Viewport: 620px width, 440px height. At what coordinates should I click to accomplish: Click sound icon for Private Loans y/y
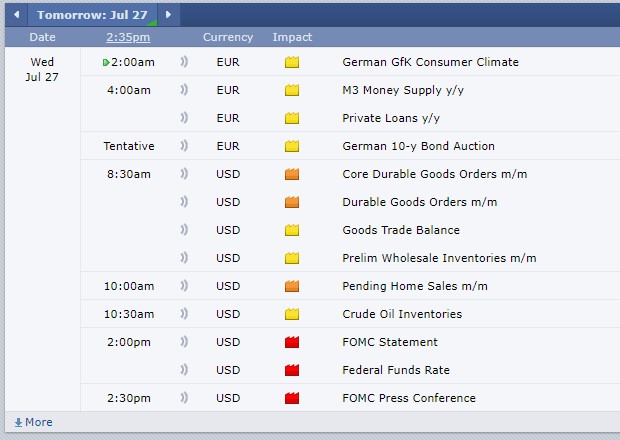184,118
